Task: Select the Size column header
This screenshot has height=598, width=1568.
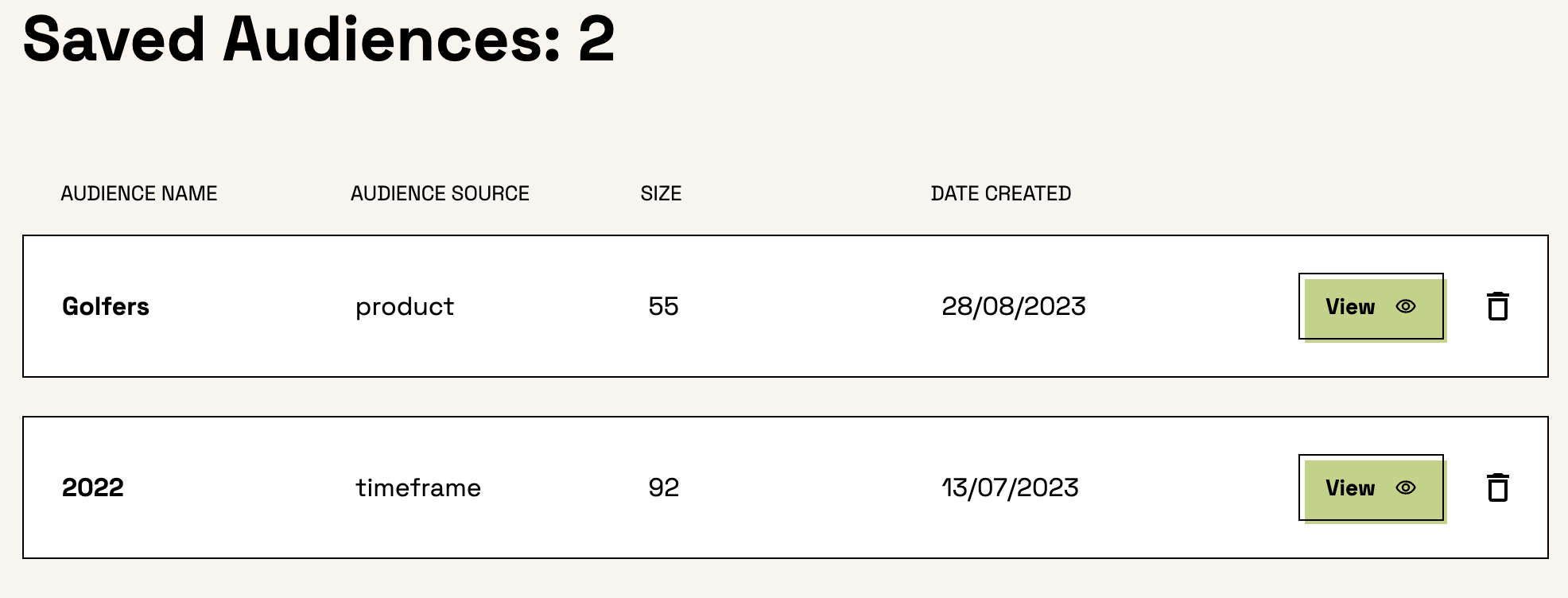Action: tap(661, 193)
